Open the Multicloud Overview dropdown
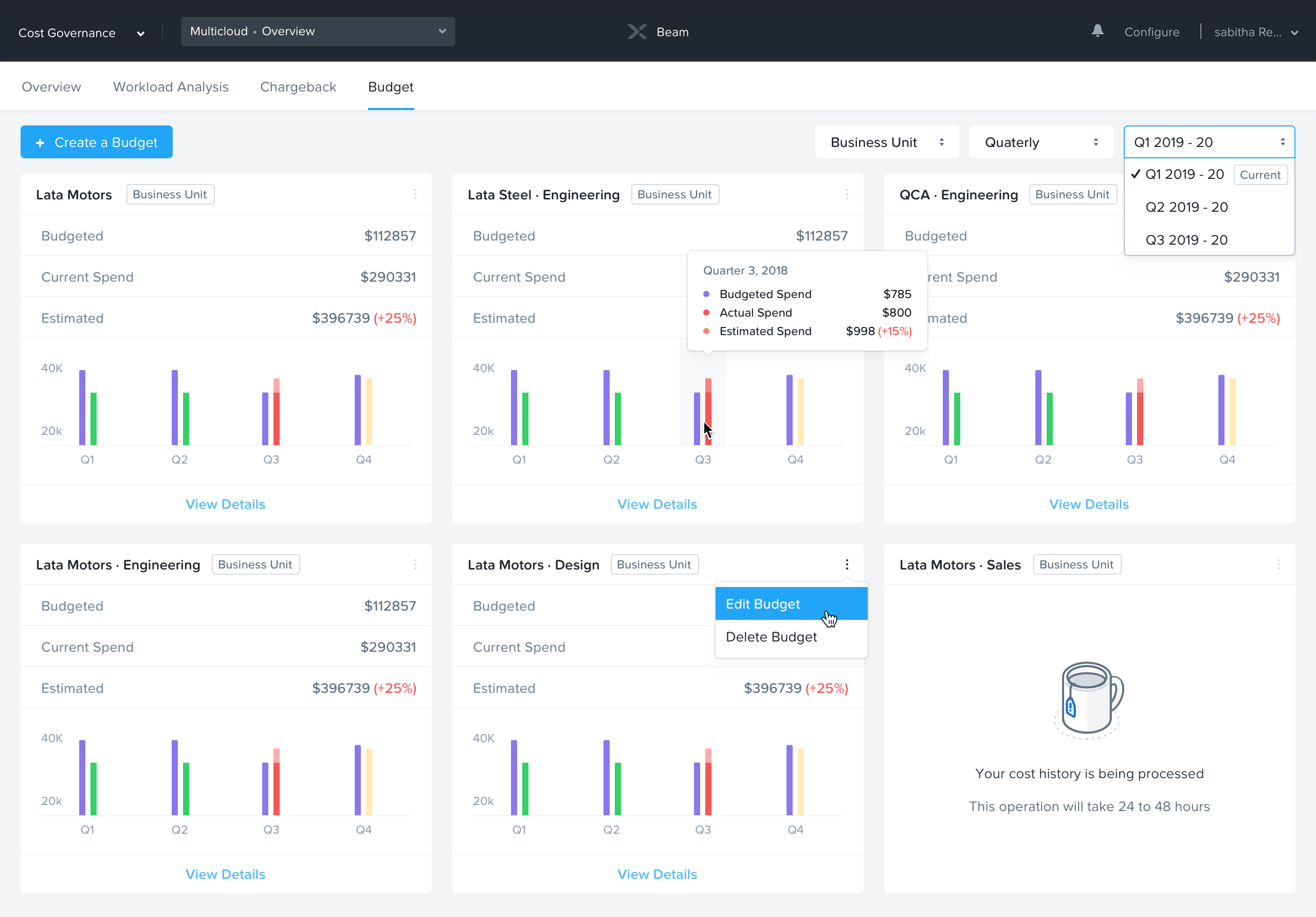Screen dimensions: 1316x917 (x=318, y=31)
